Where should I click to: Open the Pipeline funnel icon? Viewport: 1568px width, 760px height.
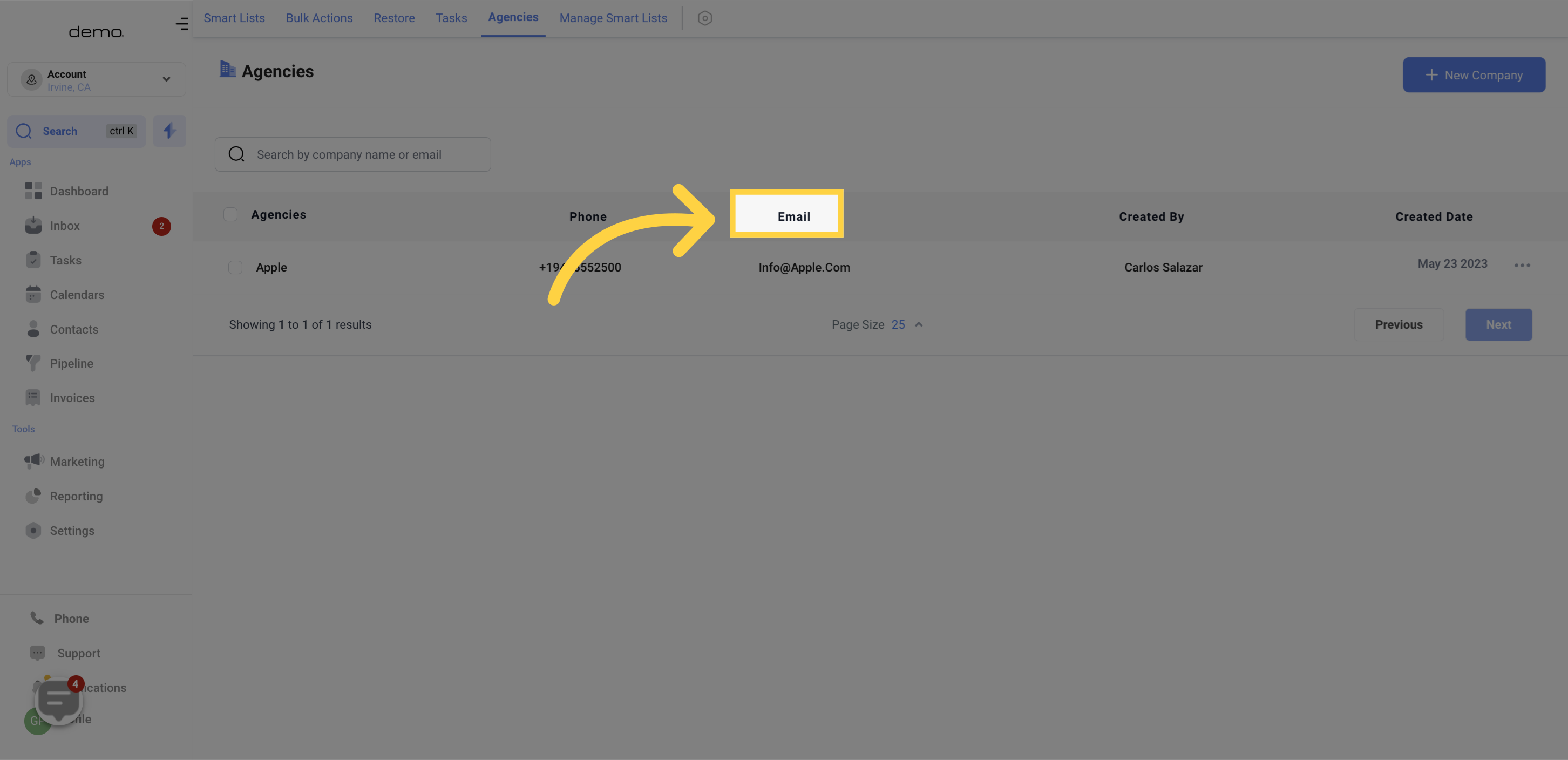(x=33, y=363)
